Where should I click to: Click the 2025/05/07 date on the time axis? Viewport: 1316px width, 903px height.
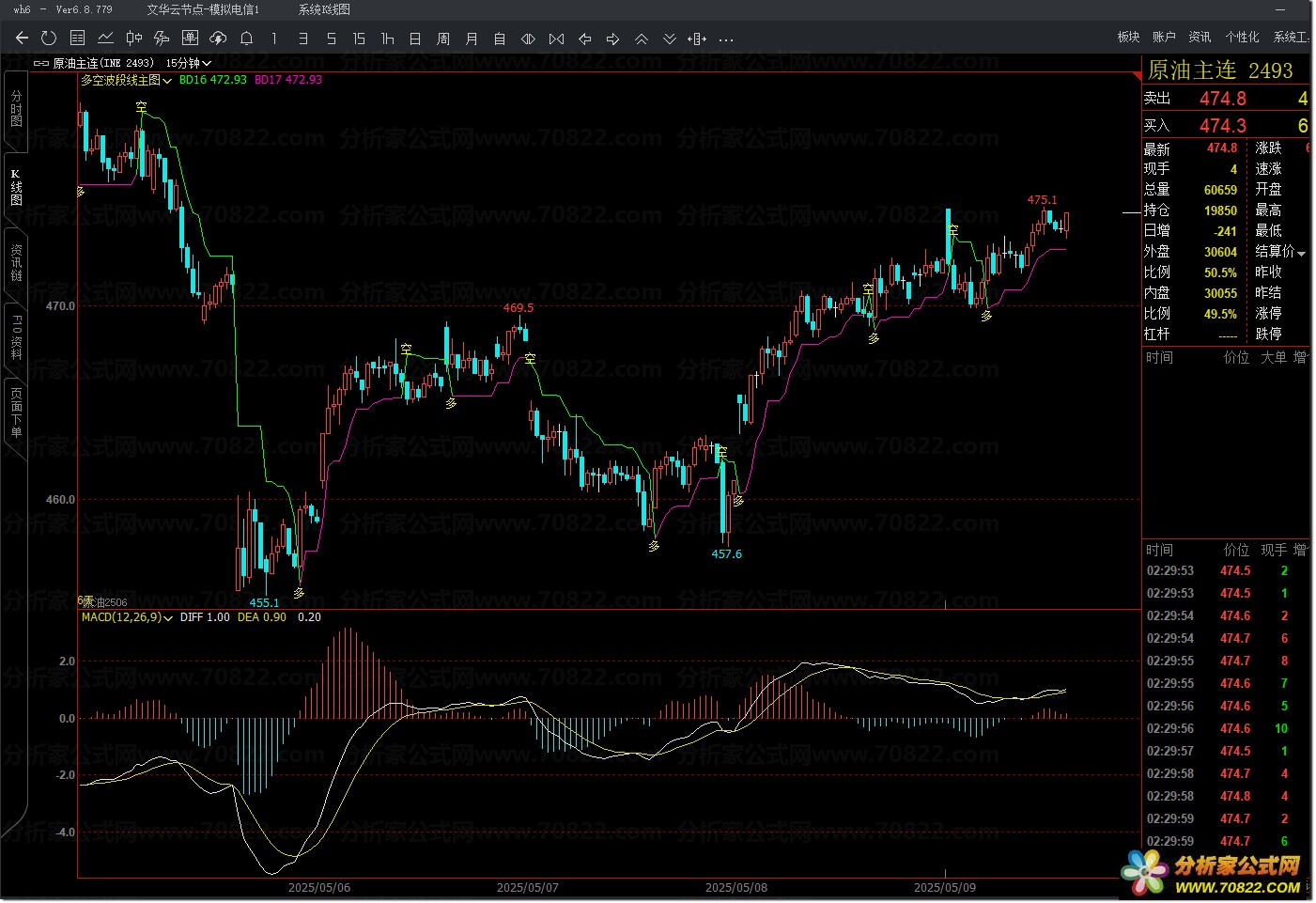(527, 887)
